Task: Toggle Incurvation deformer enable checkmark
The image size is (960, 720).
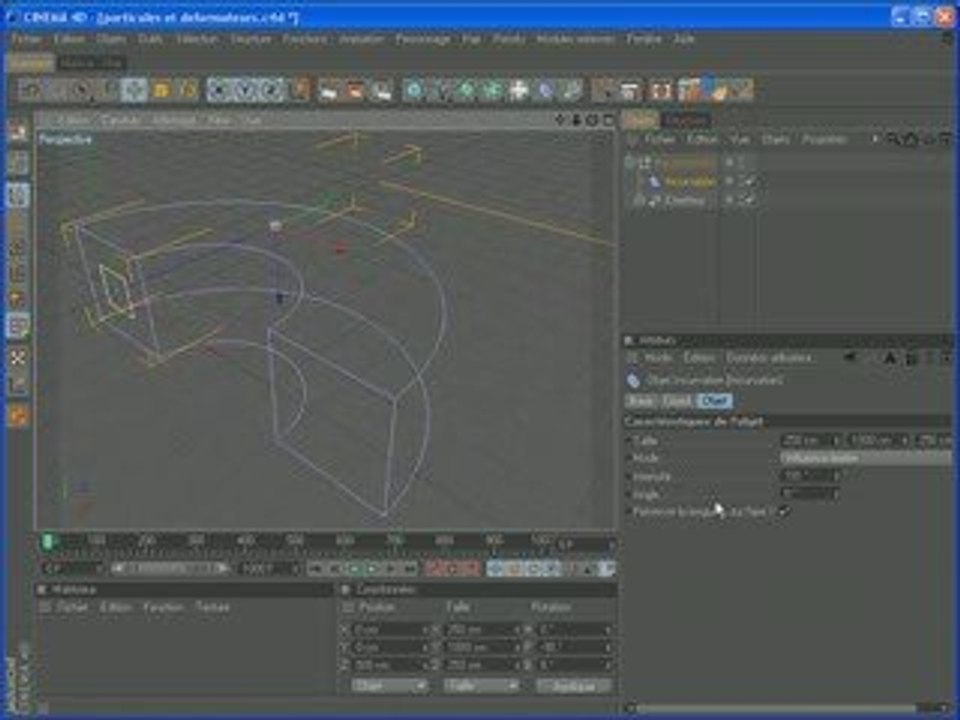Action: (749, 182)
